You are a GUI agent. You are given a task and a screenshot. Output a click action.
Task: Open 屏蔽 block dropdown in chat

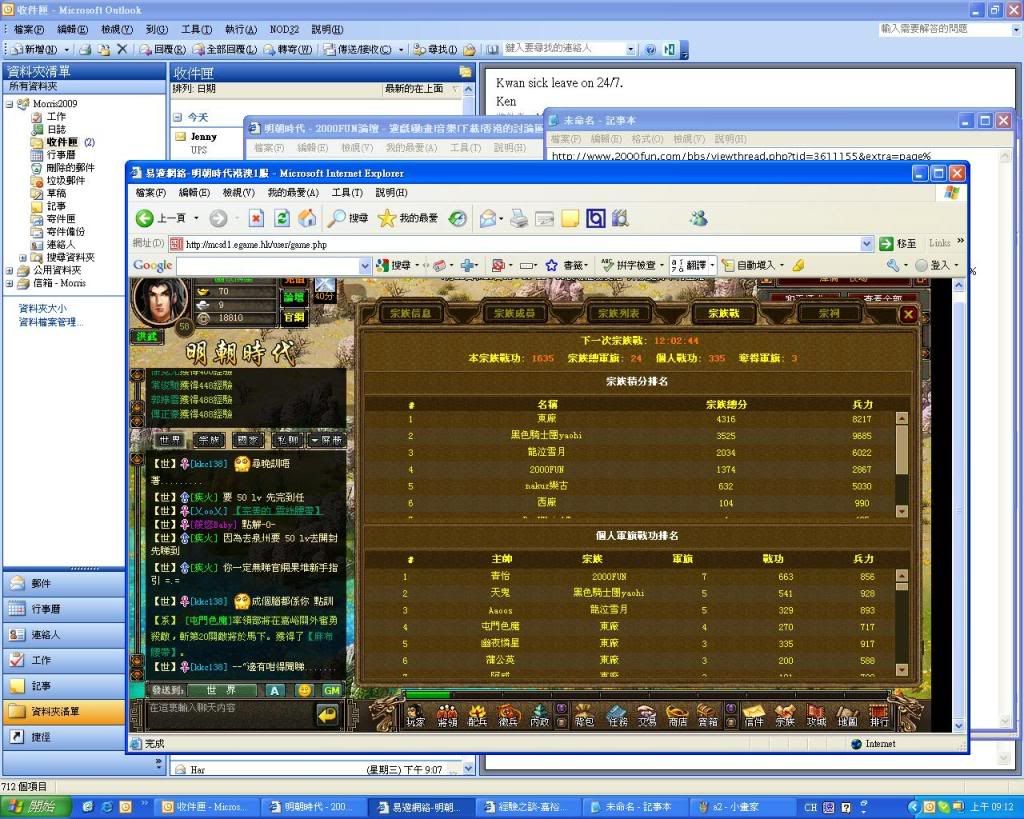pyautogui.click(x=326, y=440)
